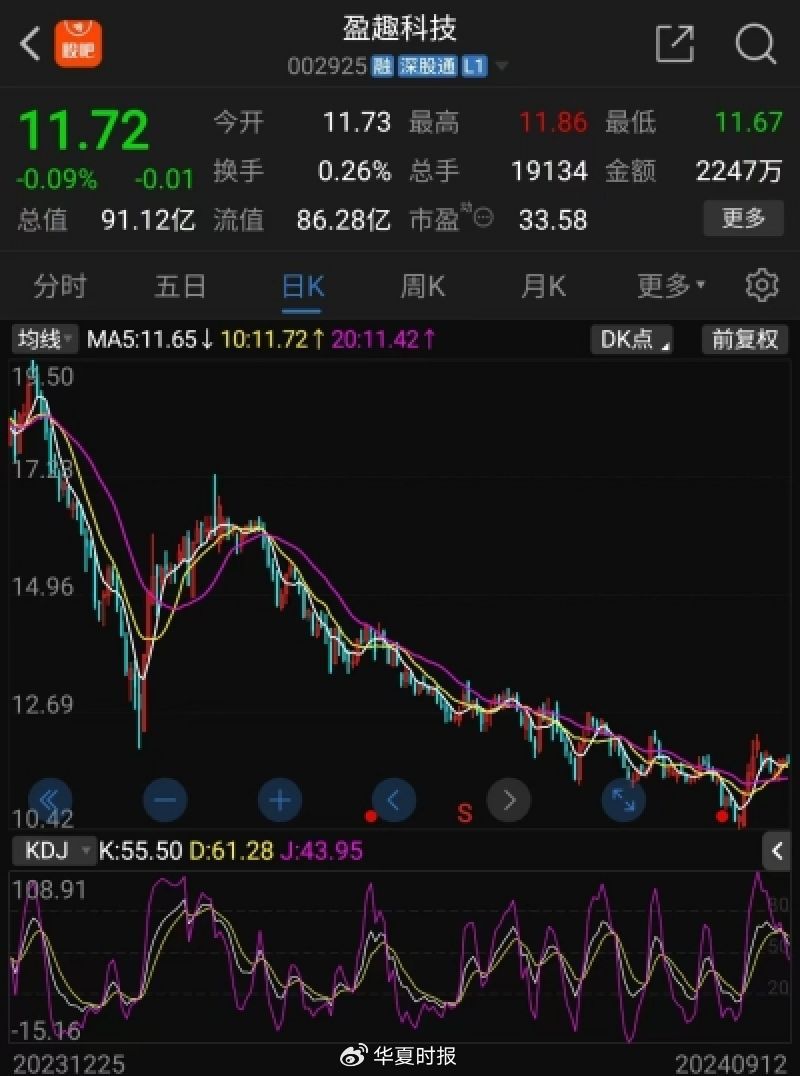Screen dimensions: 800x1076
Task: Tap the 市盈 info bubble next to 33.58
Action: click(x=482, y=217)
